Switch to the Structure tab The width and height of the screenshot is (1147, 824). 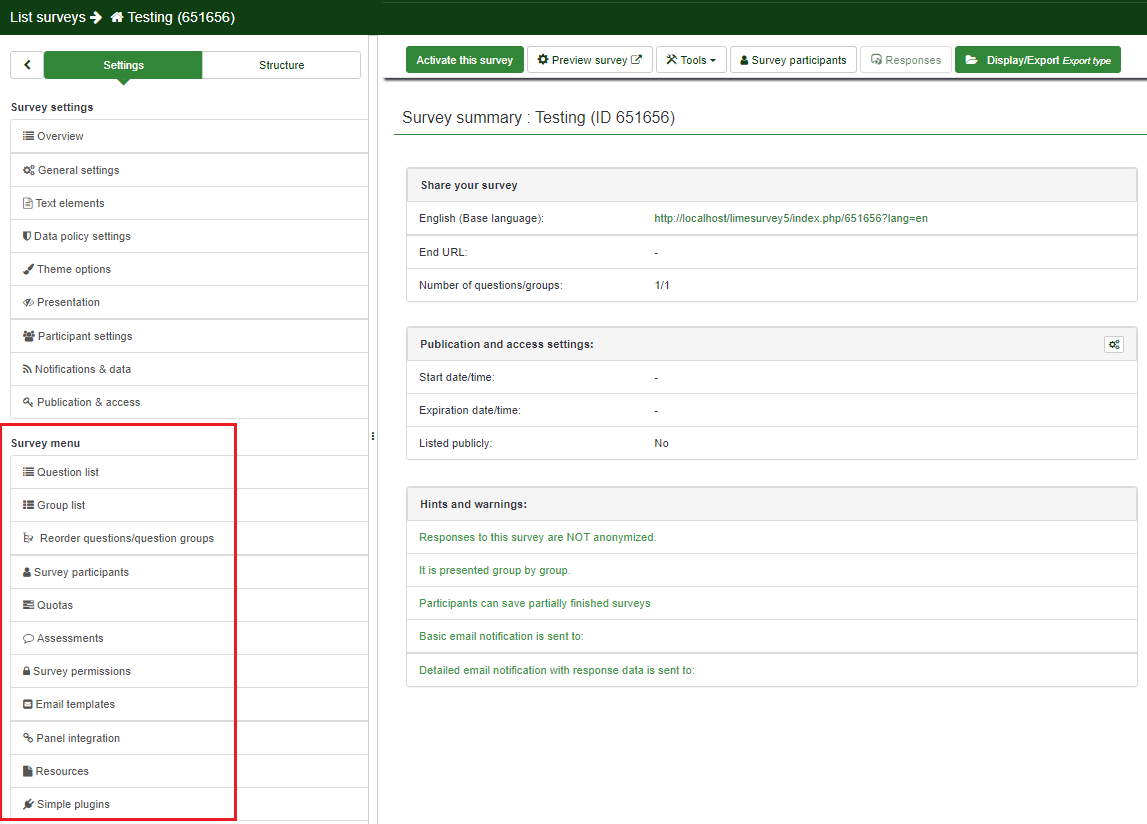(x=281, y=65)
